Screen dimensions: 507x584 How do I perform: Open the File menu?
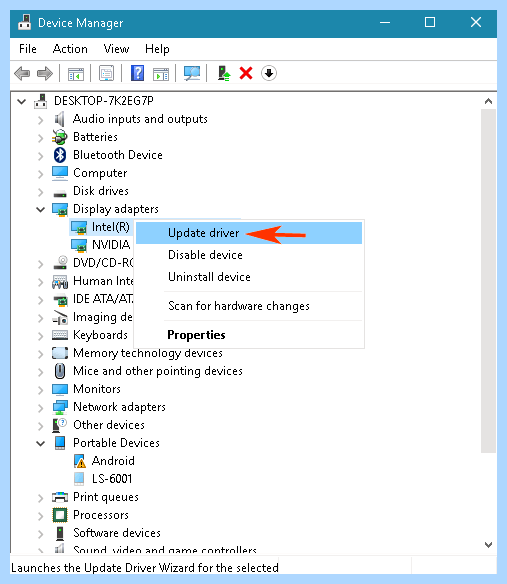tap(28, 49)
